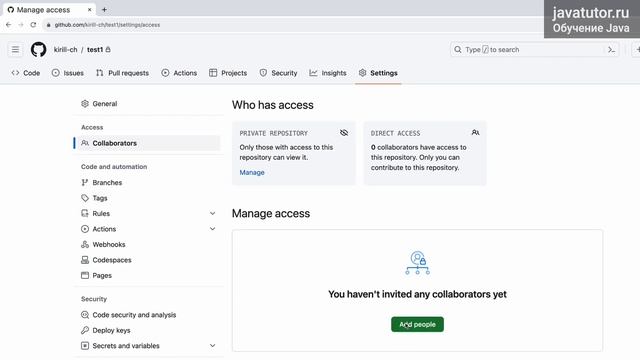Viewport: 640px width, 360px height.
Task: Click the collaborator illustration icon in Manage access
Action: coord(417,263)
